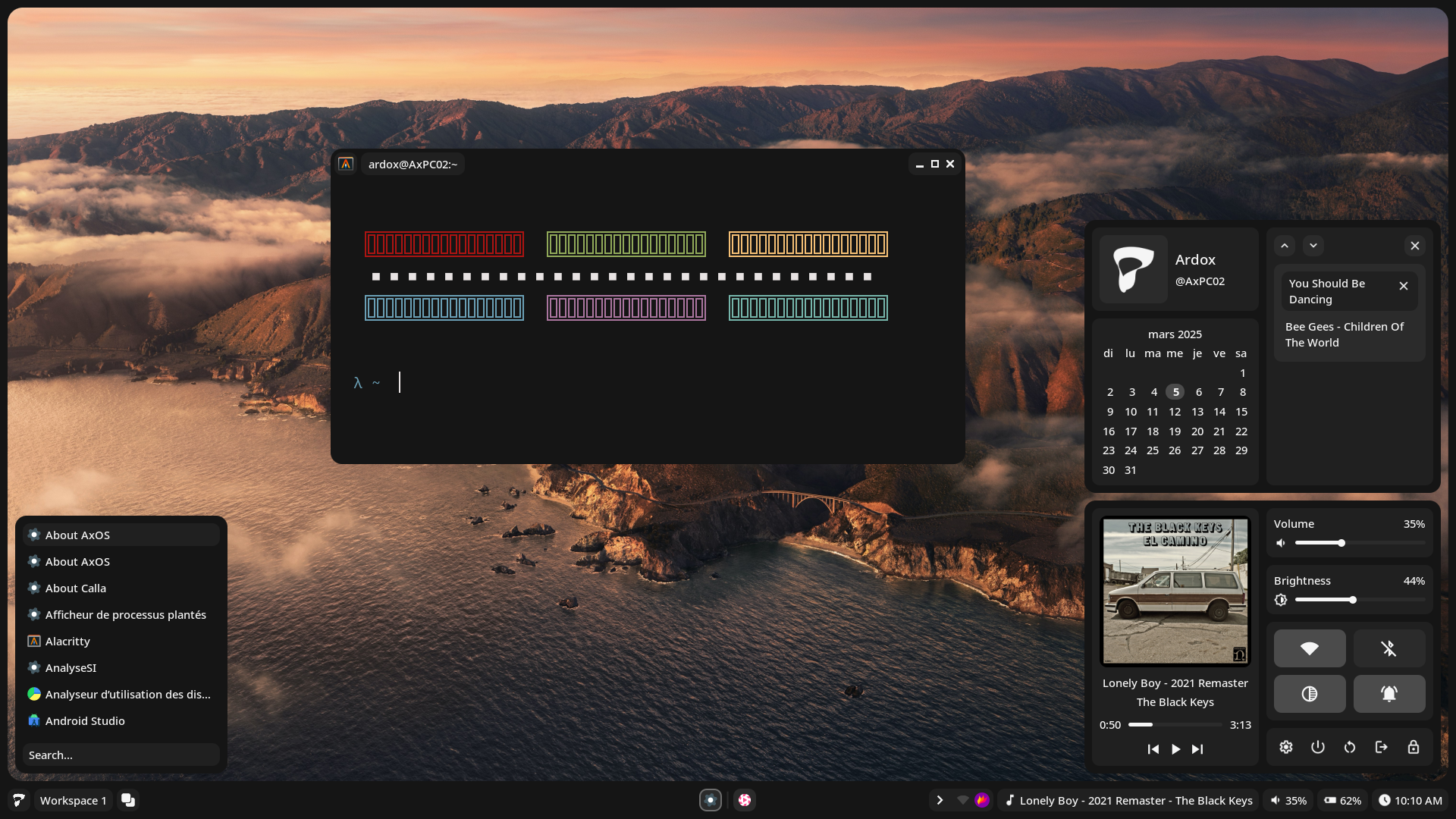Click the lock screen icon
The height and width of the screenshot is (819, 1456).
(1414, 747)
